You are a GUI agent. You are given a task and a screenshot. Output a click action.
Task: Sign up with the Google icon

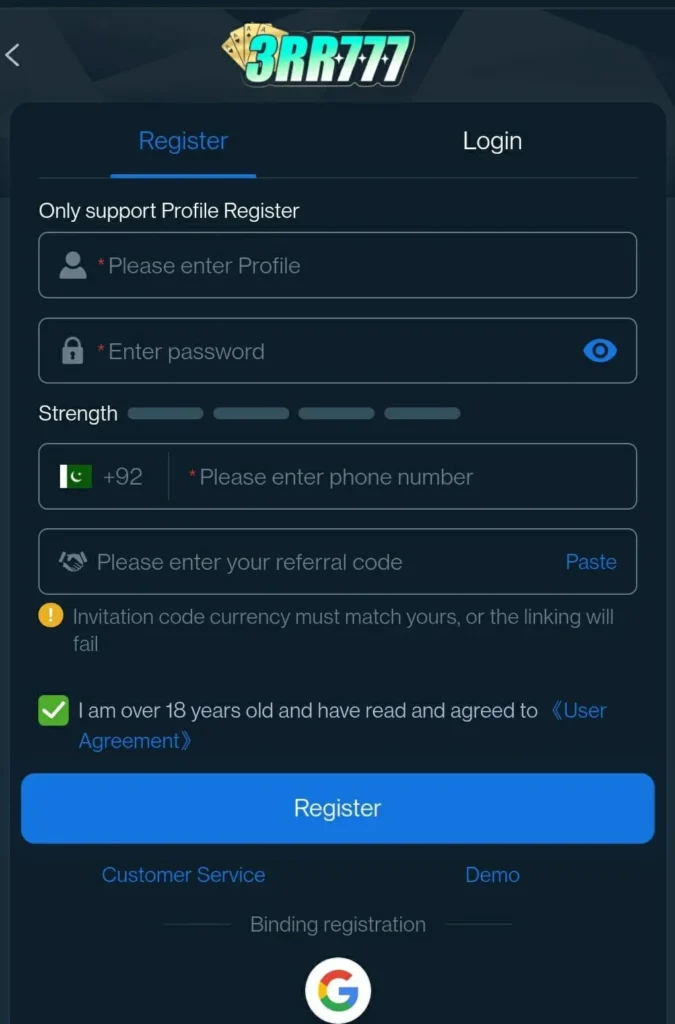pyautogui.click(x=338, y=990)
